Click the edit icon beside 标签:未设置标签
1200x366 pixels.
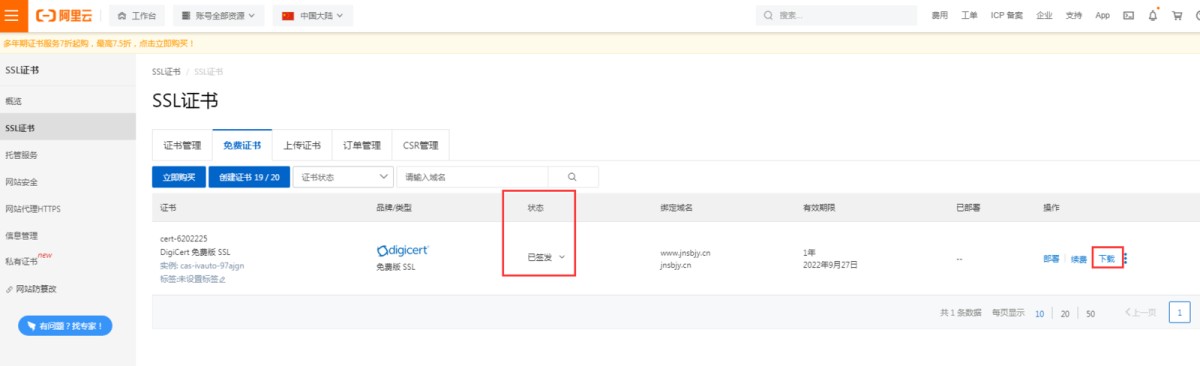click(223, 279)
